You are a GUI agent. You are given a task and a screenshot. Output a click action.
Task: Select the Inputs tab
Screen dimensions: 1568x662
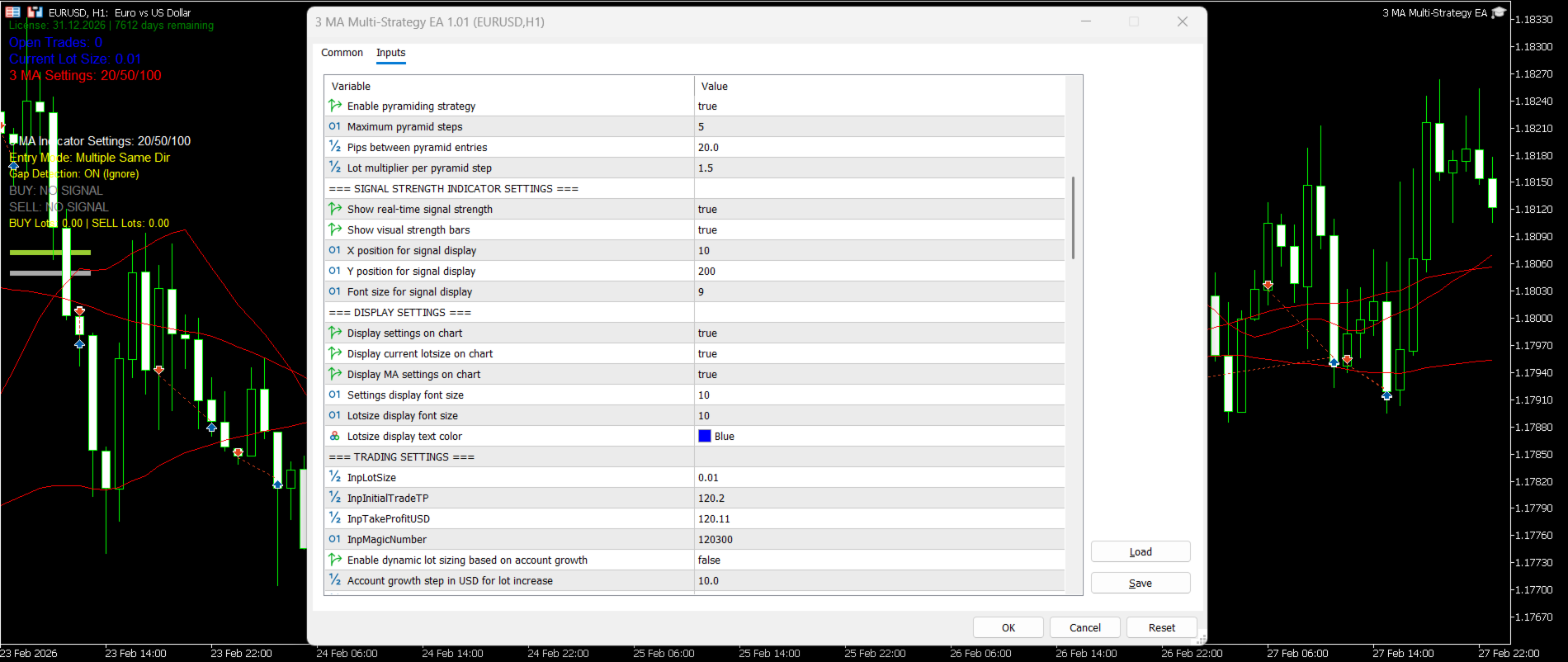tap(391, 53)
